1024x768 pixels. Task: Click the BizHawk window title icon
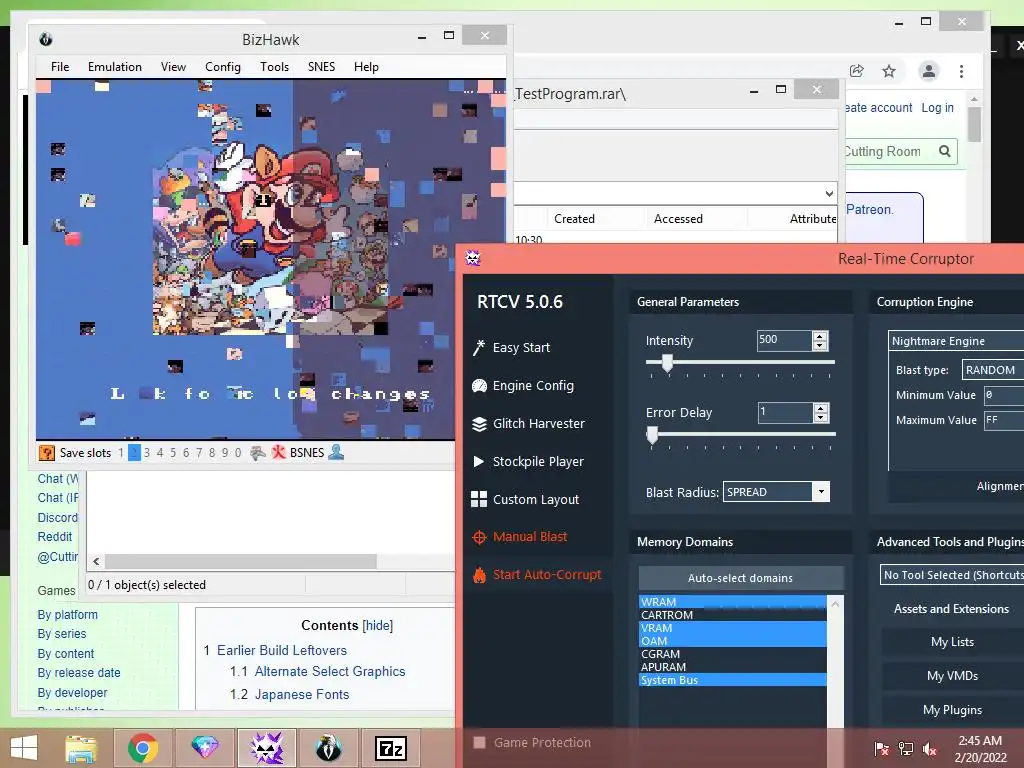[46, 39]
